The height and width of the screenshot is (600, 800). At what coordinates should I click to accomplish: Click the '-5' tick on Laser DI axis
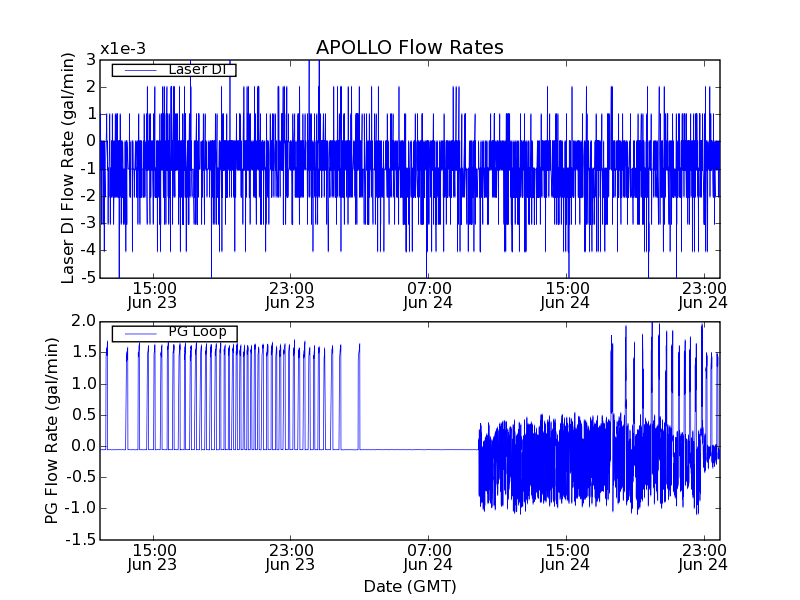pos(91,278)
